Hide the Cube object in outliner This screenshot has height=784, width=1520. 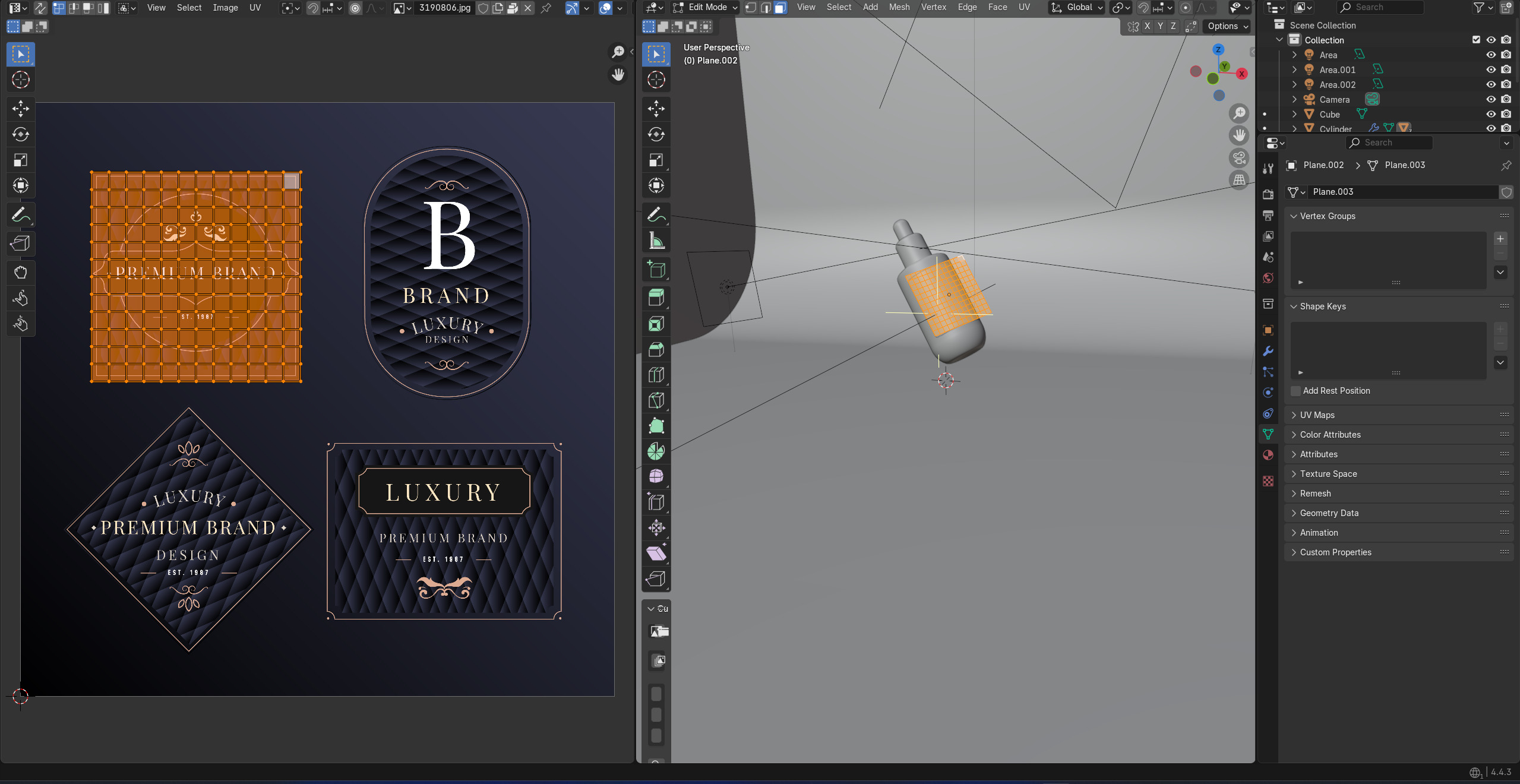tap(1491, 114)
